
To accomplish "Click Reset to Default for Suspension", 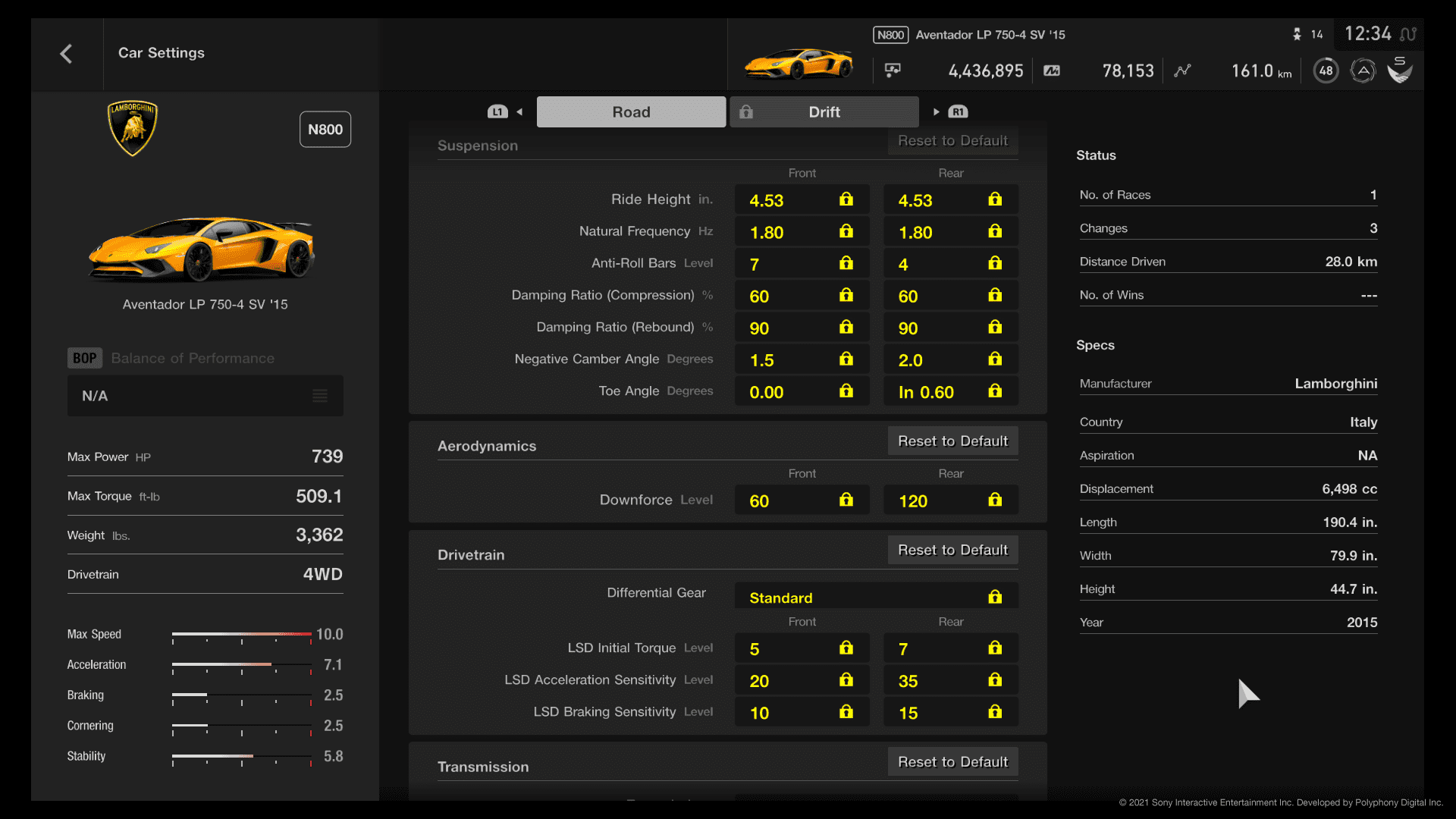I will [x=951, y=141].
